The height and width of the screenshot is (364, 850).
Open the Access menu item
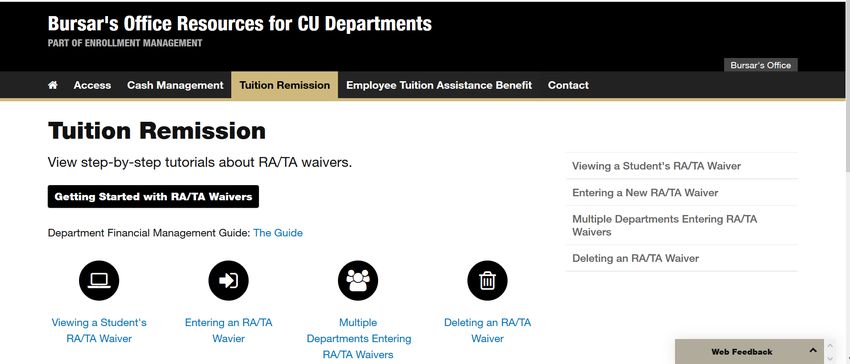[92, 85]
